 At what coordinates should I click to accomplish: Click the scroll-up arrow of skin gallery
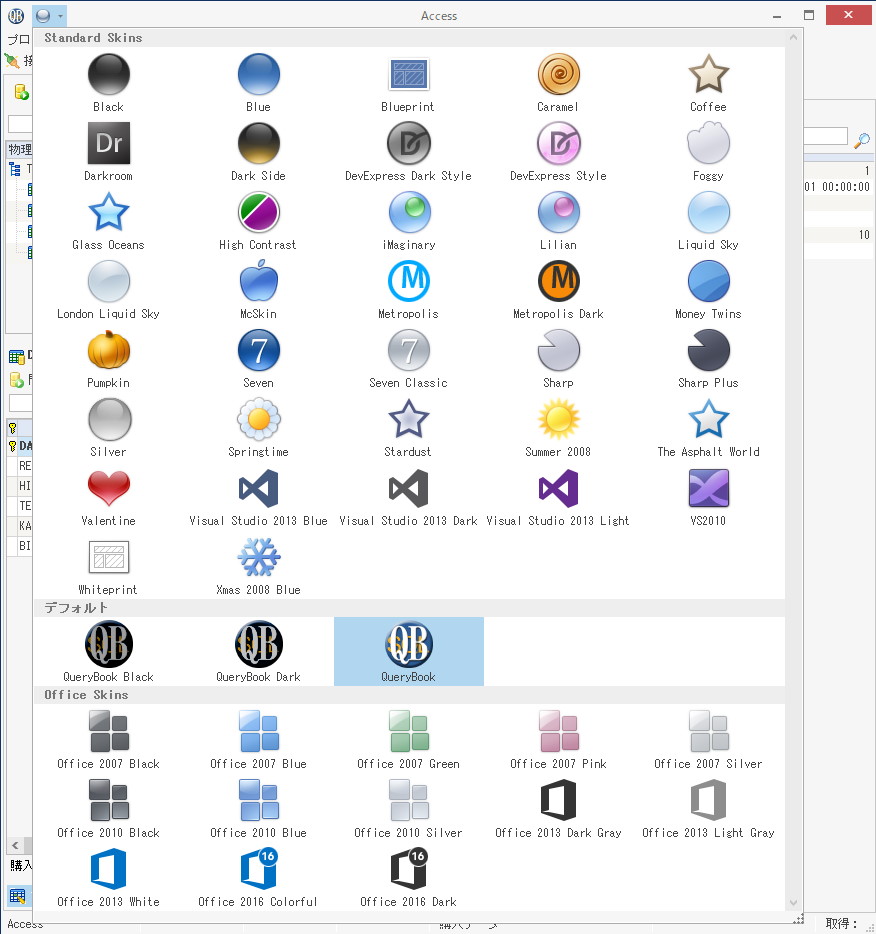793,37
